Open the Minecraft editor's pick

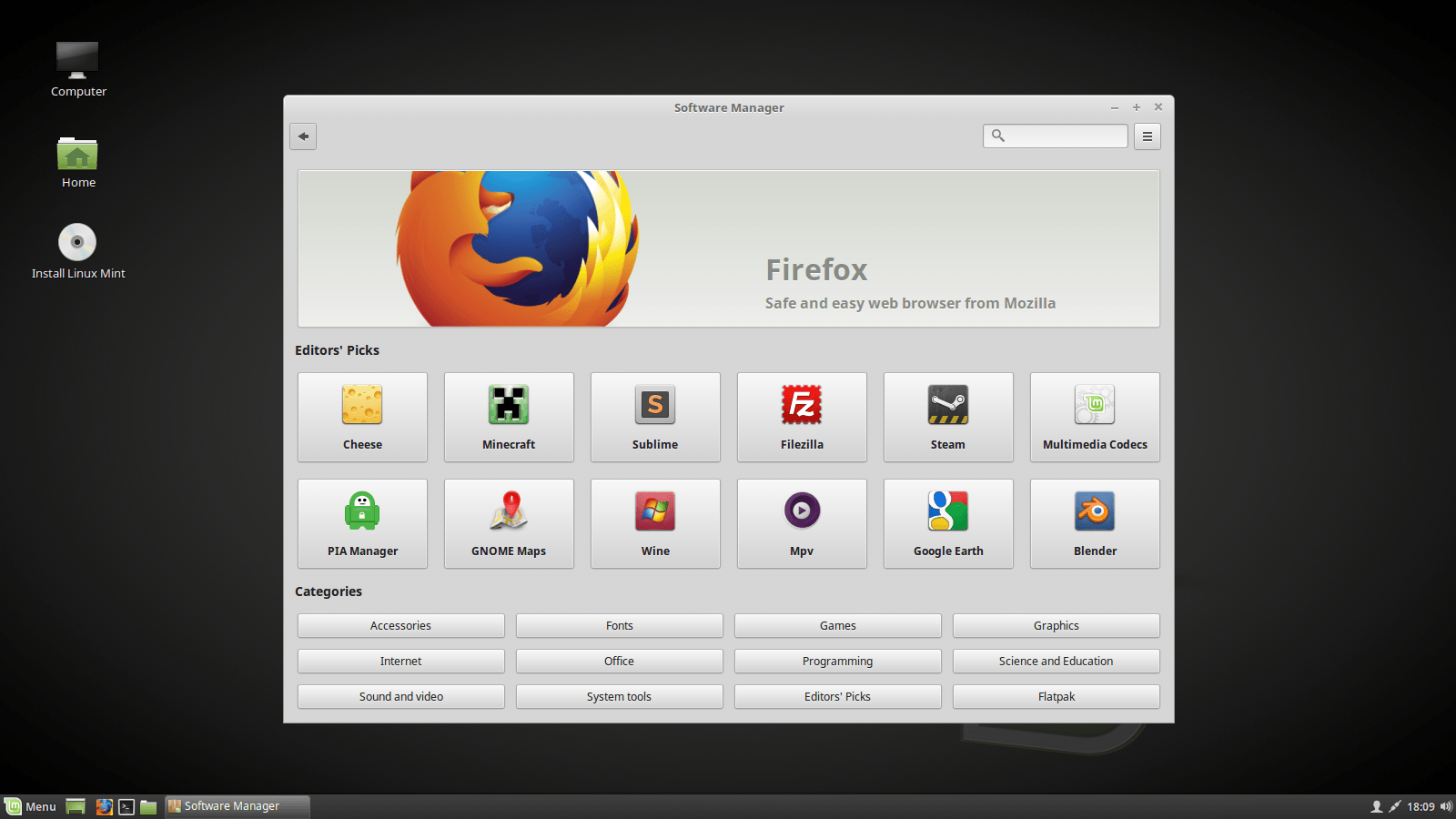pos(509,417)
